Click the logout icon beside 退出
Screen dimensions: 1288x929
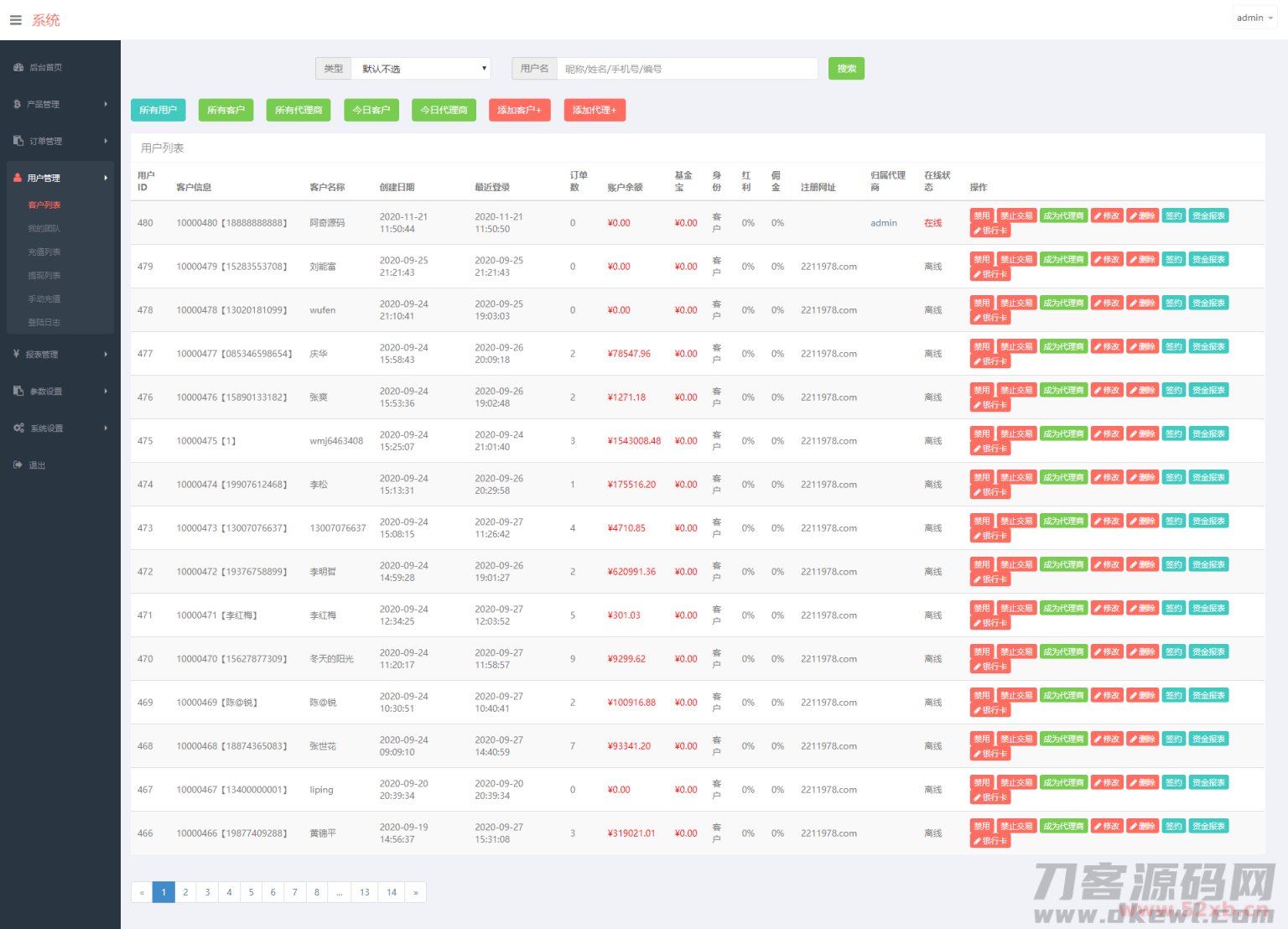coord(18,465)
